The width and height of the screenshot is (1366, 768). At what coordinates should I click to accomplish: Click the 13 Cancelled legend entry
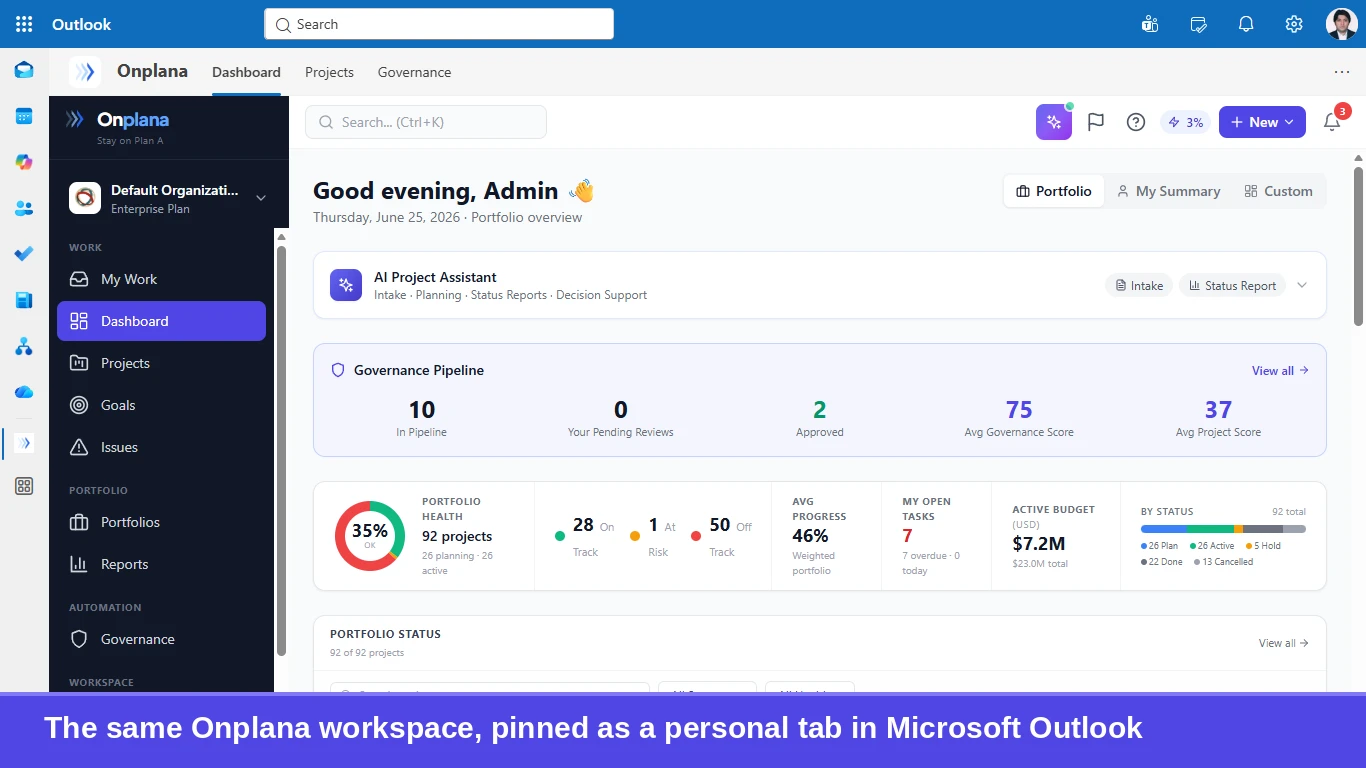(1223, 562)
